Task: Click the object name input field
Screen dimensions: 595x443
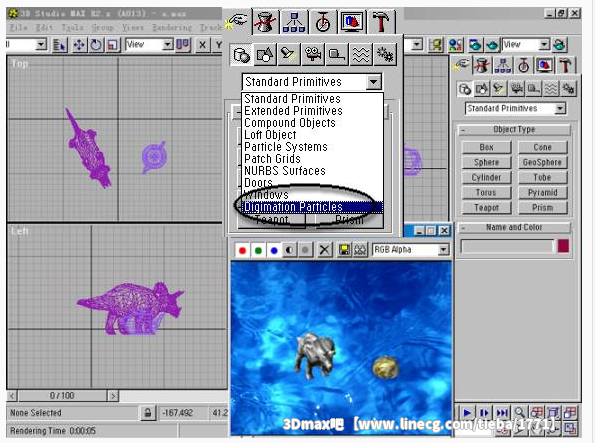Action: (x=507, y=246)
